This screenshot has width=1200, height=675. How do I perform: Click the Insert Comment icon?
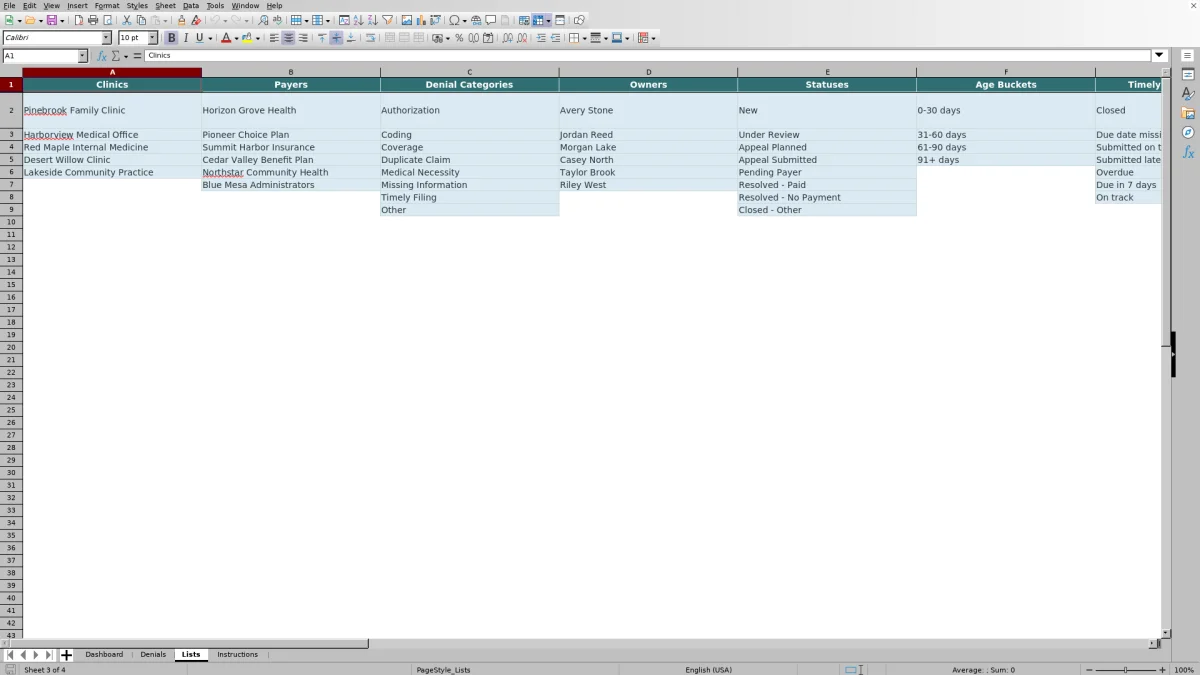click(x=491, y=20)
